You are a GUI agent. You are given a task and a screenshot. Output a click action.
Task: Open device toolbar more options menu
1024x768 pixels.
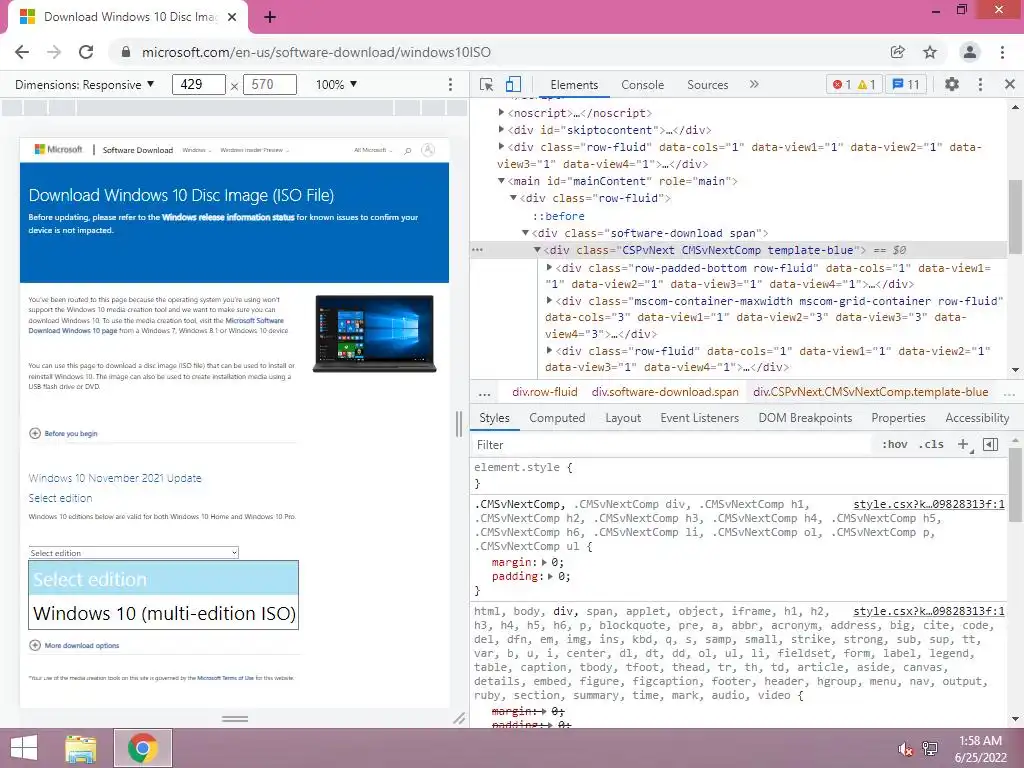[x=450, y=84]
